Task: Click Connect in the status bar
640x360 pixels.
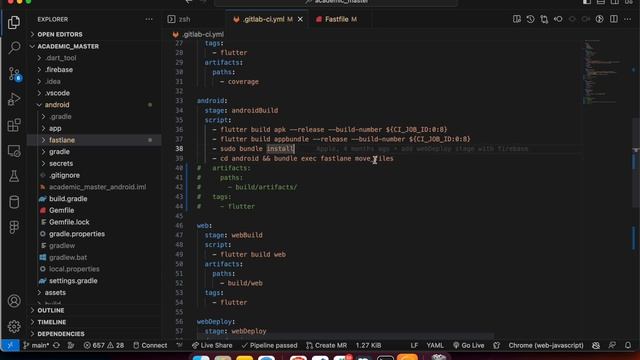Action: [x=150, y=345]
